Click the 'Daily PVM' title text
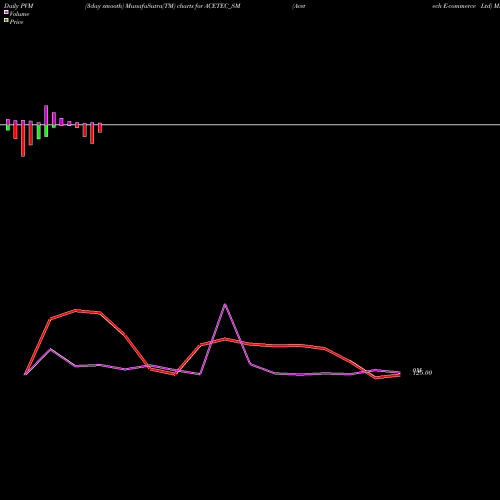The width and height of the screenshot is (500, 500). [x=19, y=6]
